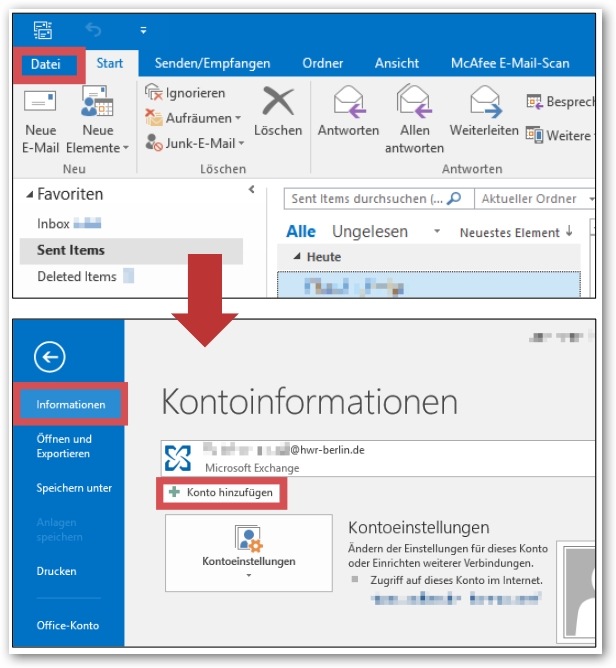
Task: Filter by Ungelesen messages
Action: pos(370,232)
